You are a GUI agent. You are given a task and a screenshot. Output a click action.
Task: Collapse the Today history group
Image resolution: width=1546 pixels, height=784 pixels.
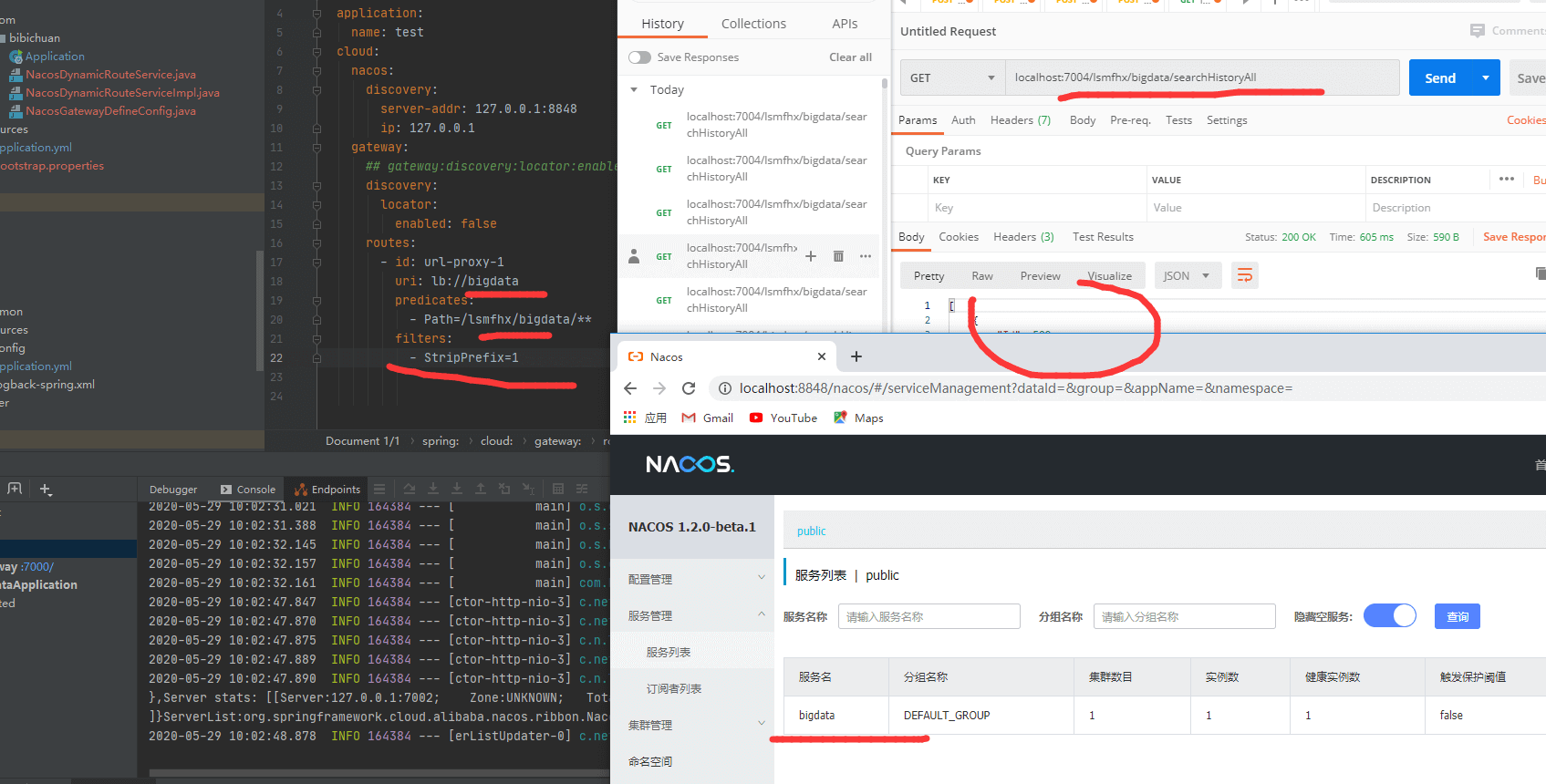coord(634,89)
